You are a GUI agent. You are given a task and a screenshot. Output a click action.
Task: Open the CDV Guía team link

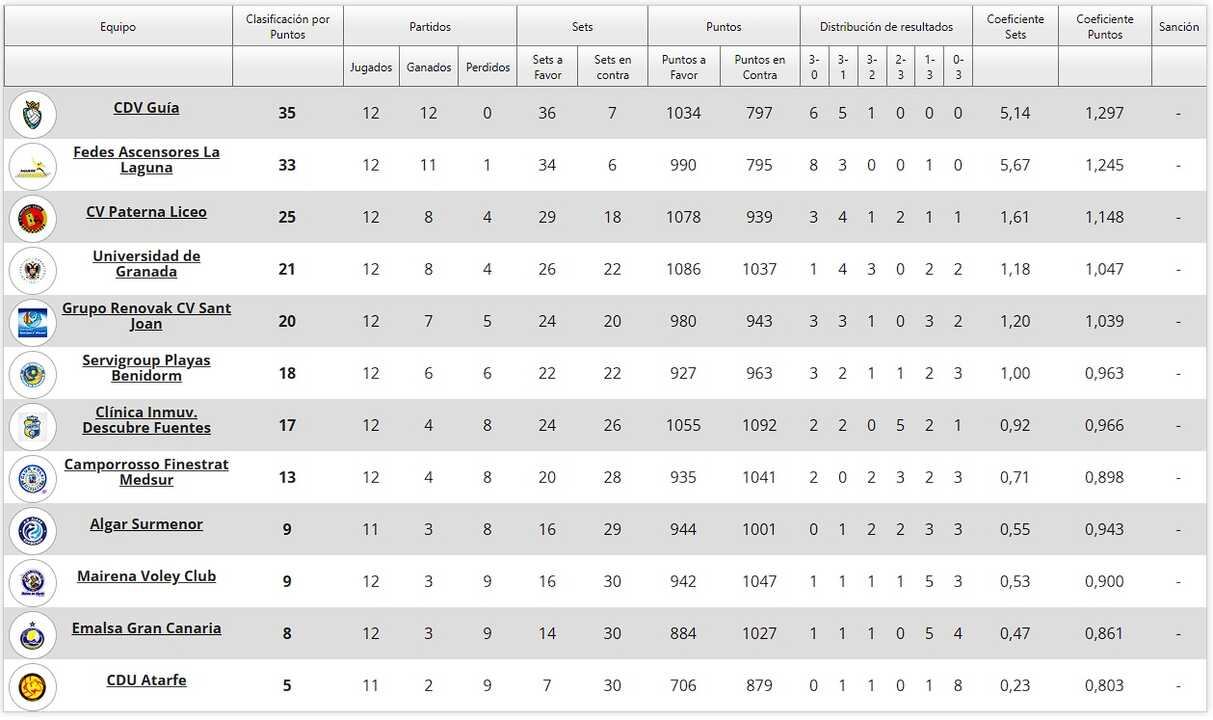[146, 108]
